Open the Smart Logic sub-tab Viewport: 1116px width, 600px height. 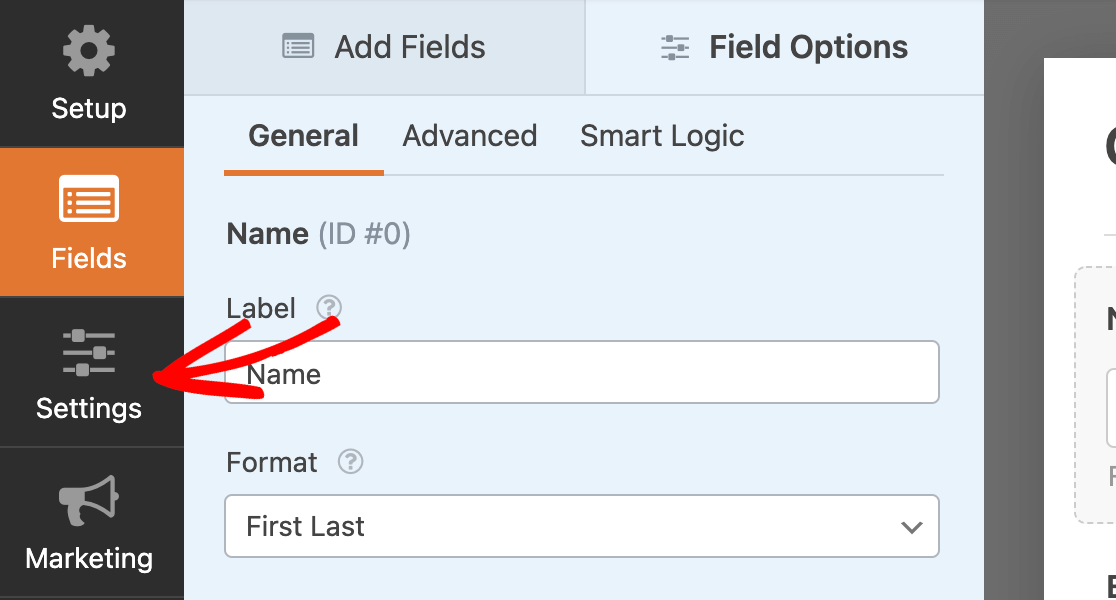pyautogui.click(x=662, y=136)
